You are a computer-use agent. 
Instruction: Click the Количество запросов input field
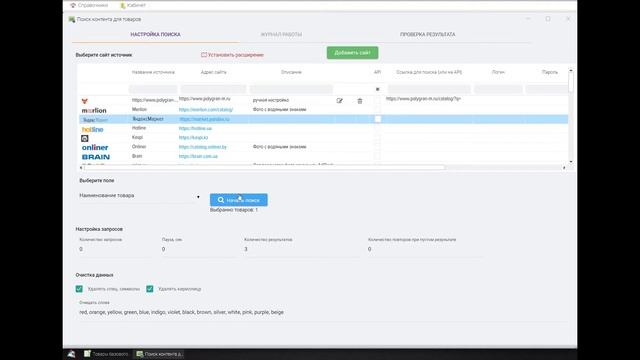coord(116,249)
